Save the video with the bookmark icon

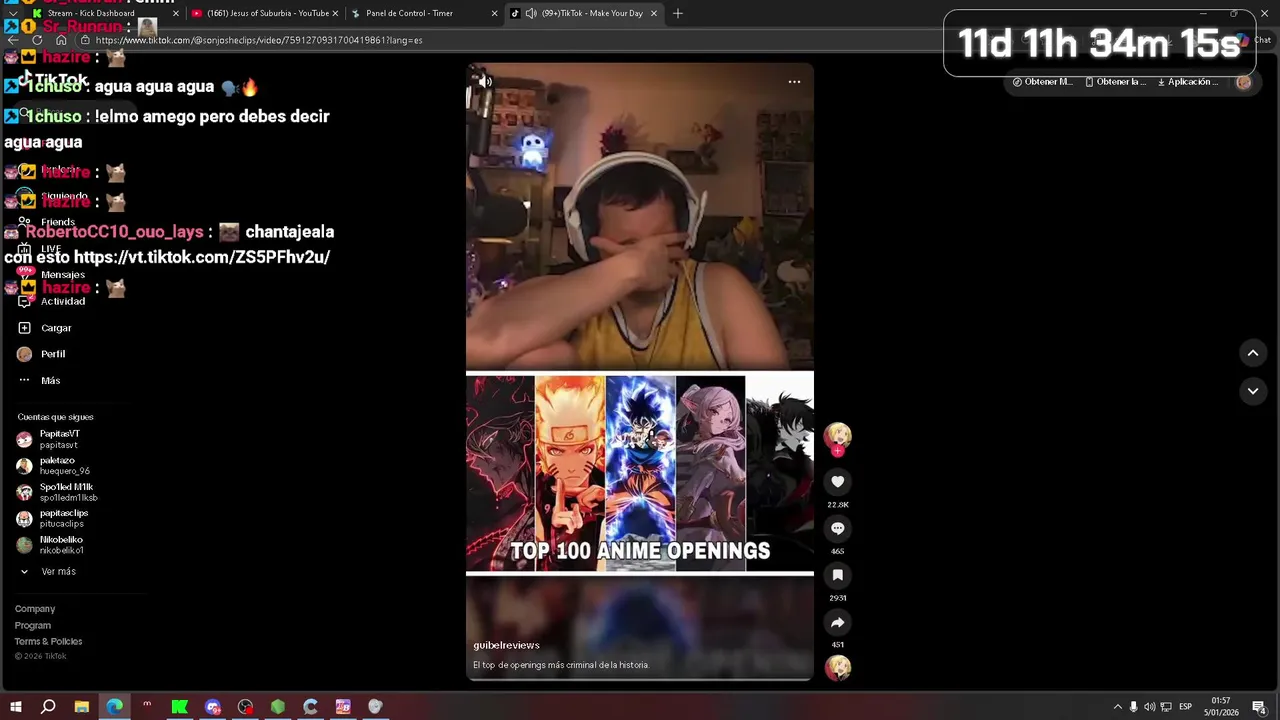tap(838, 575)
